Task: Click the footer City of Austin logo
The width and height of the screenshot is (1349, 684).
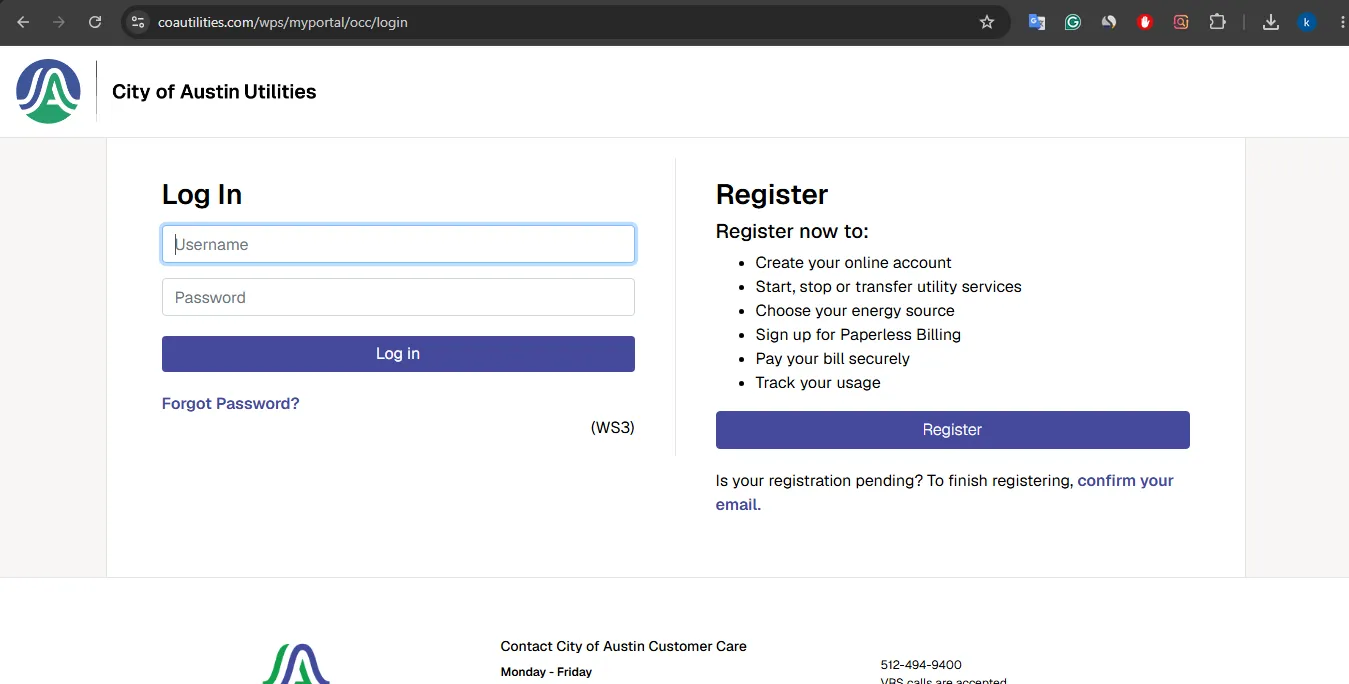Action: [296, 664]
